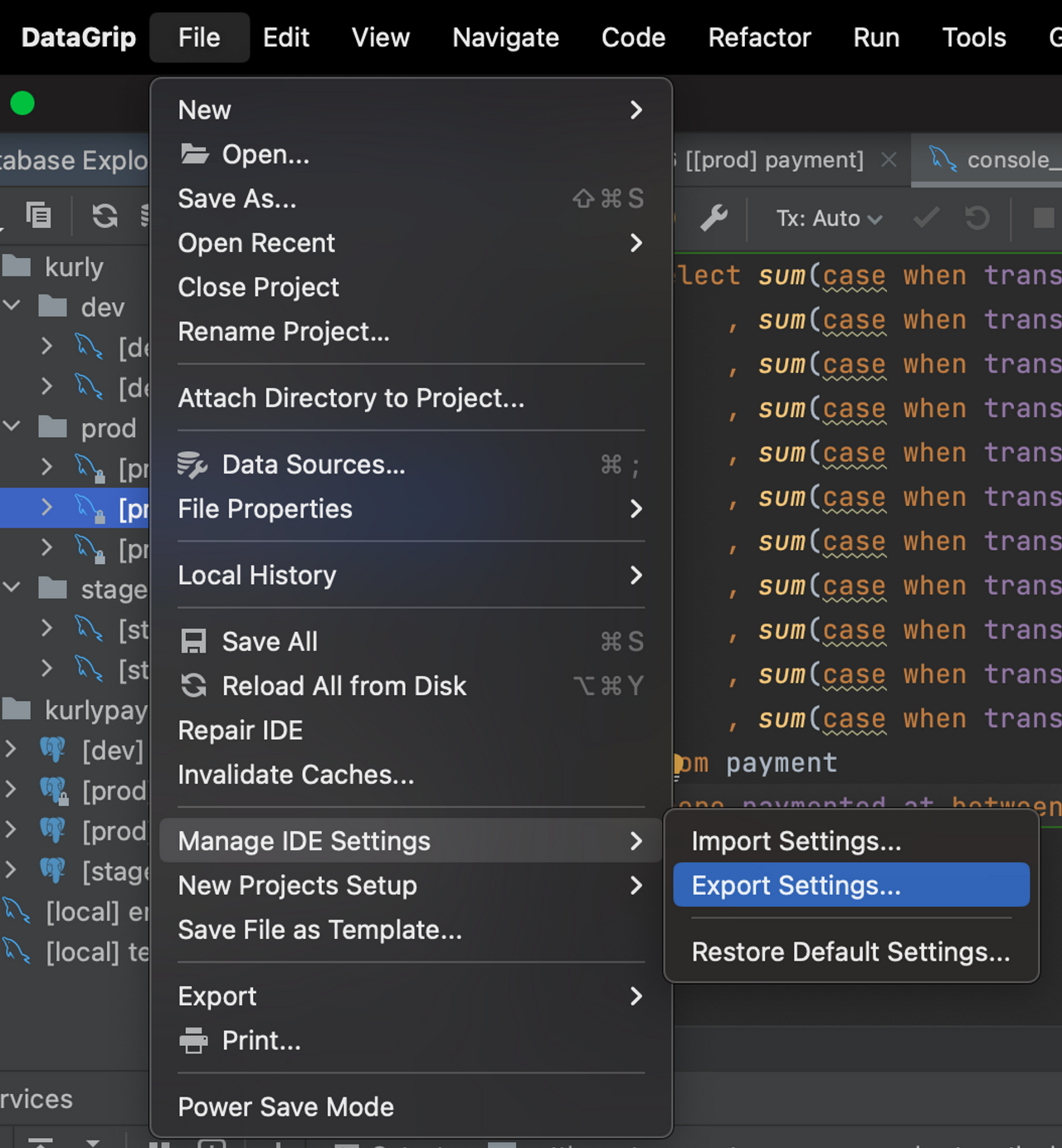Viewport: 1062px width, 1148px height.
Task: Open the Code menu
Action: point(633,37)
